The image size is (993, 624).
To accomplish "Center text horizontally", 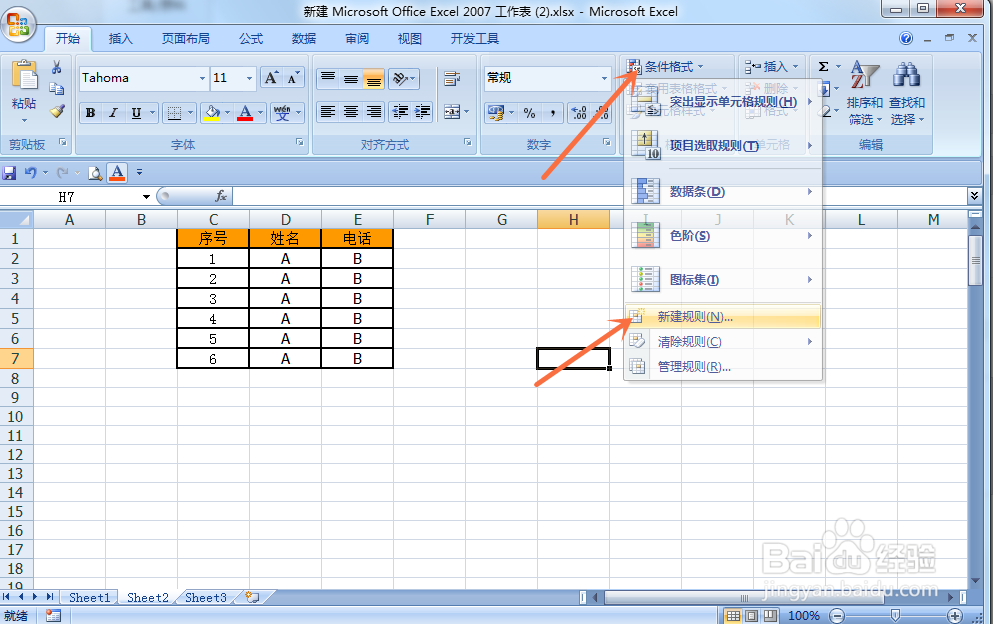I will [351, 112].
